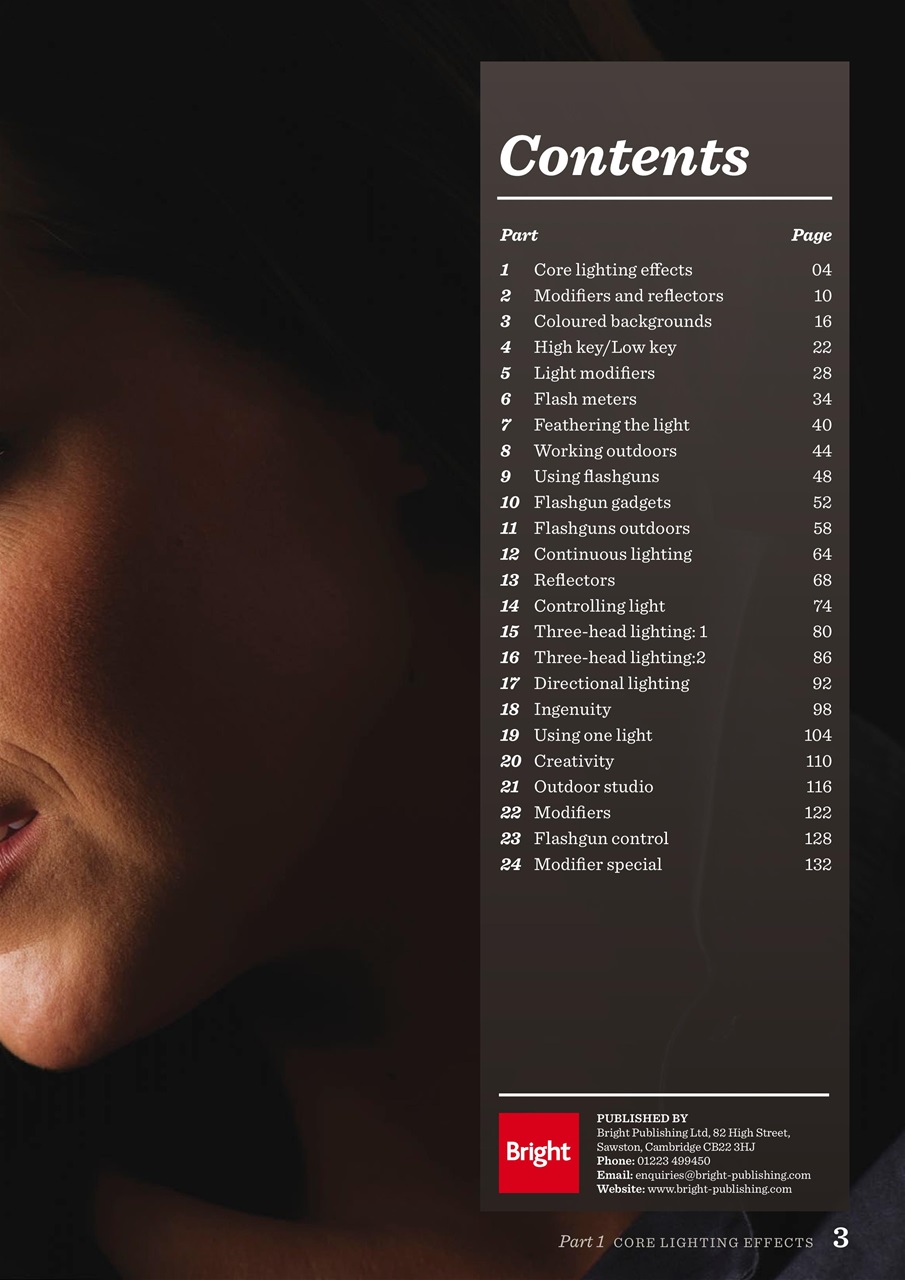Click the Contents page heading
Image resolution: width=905 pixels, height=1280 pixels.
point(624,156)
